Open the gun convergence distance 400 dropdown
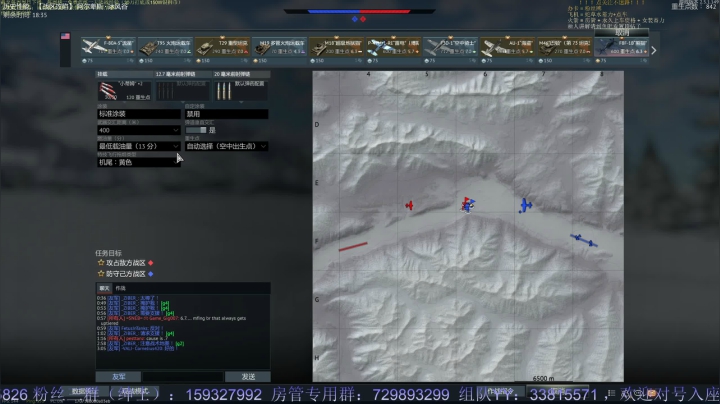This screenshot has width=720, height=404. click(139, 130)
